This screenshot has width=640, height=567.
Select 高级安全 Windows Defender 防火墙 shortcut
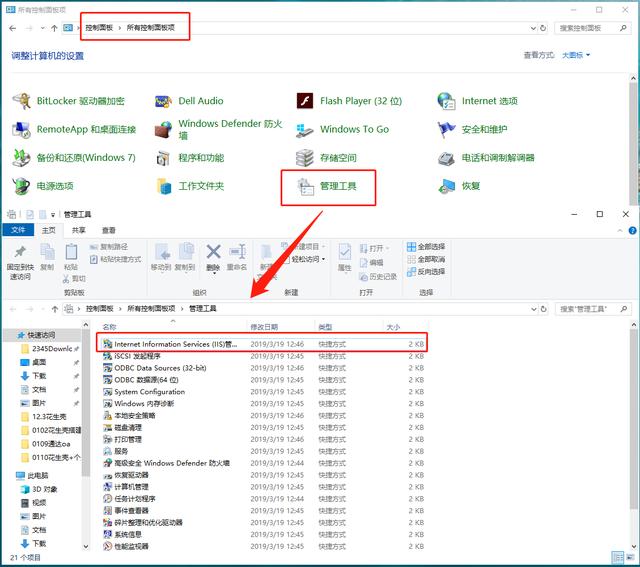click(x=262, y=463)
